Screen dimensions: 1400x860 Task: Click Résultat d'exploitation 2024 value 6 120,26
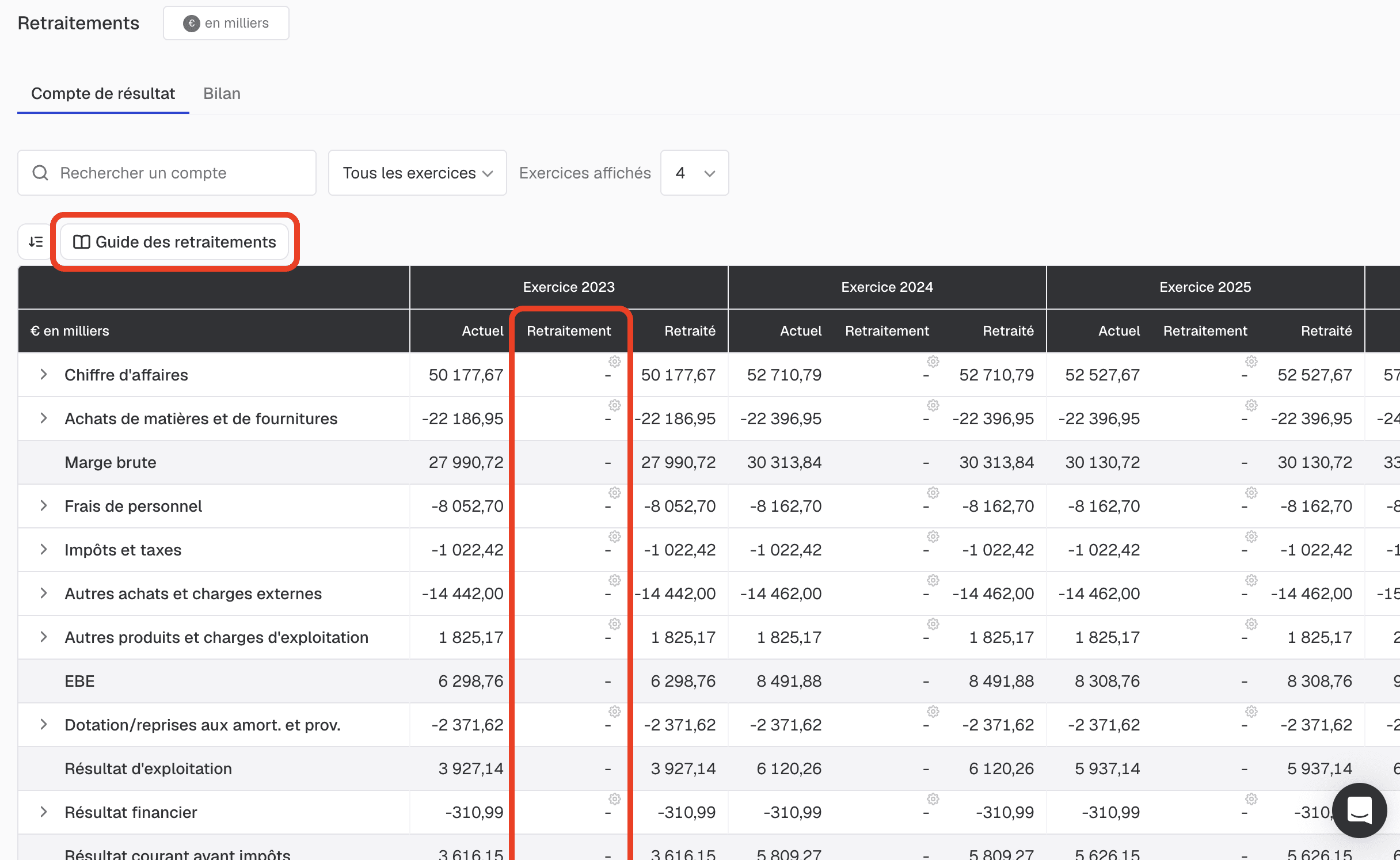coord(789,768)
